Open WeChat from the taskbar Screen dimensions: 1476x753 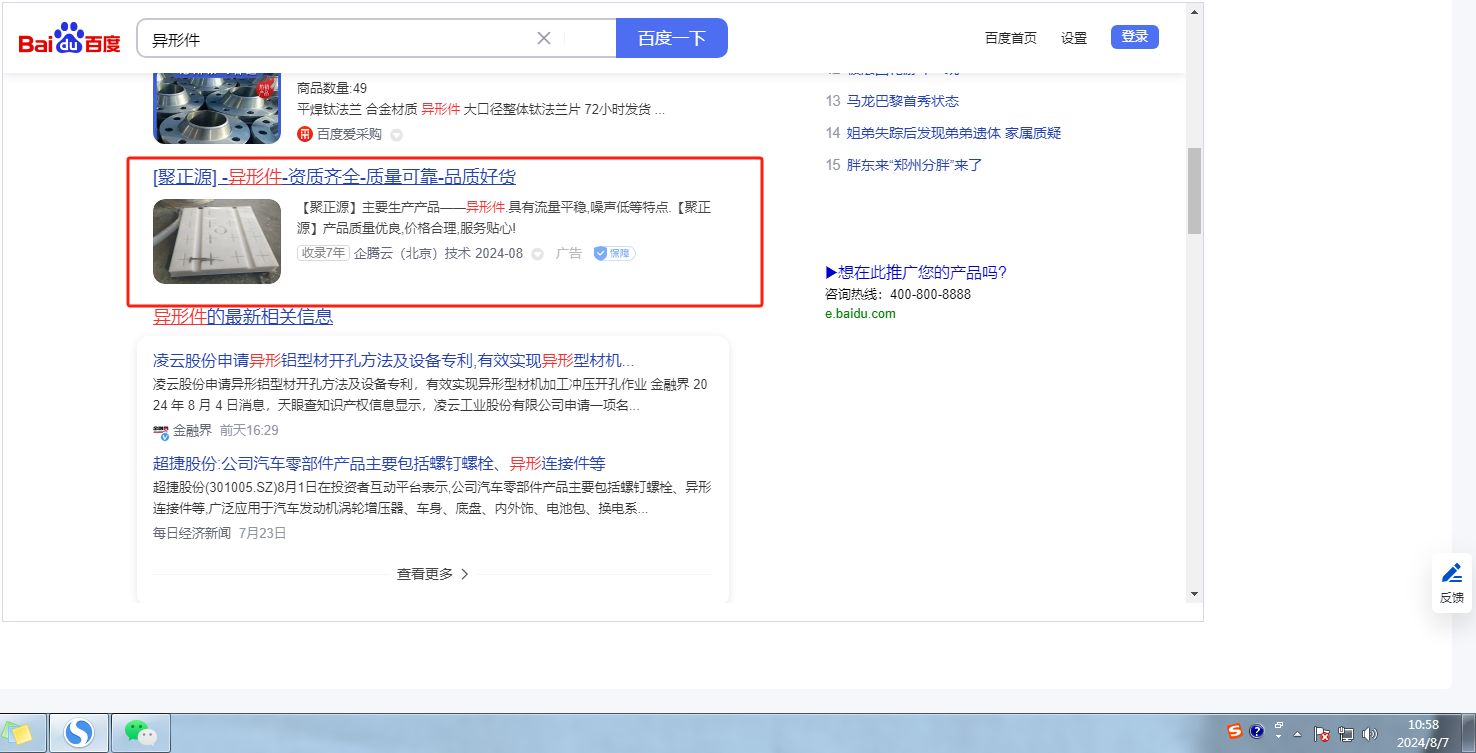(140, 734)
